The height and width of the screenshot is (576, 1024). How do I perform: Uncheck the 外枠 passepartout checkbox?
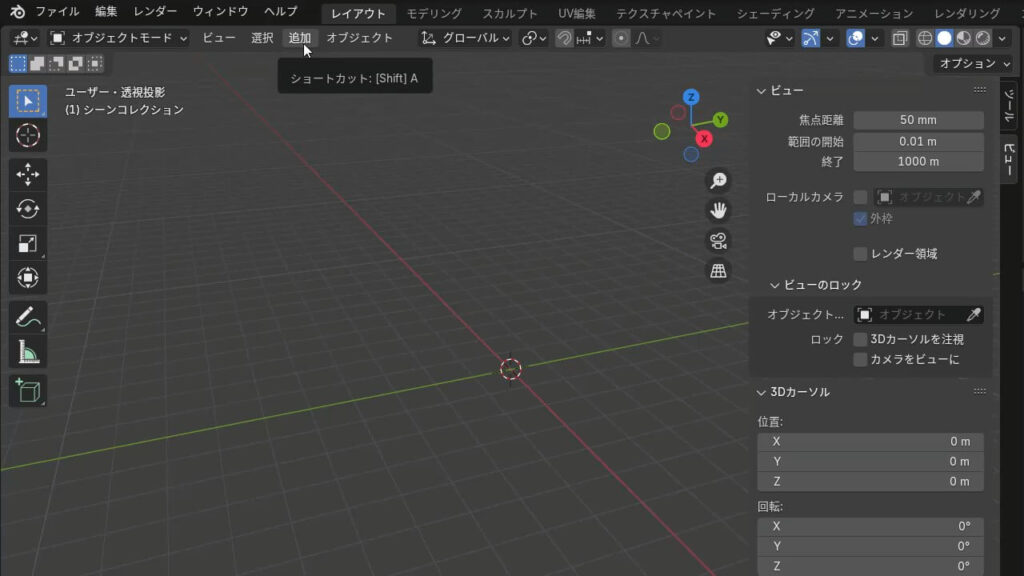click(x=860, y=219)
